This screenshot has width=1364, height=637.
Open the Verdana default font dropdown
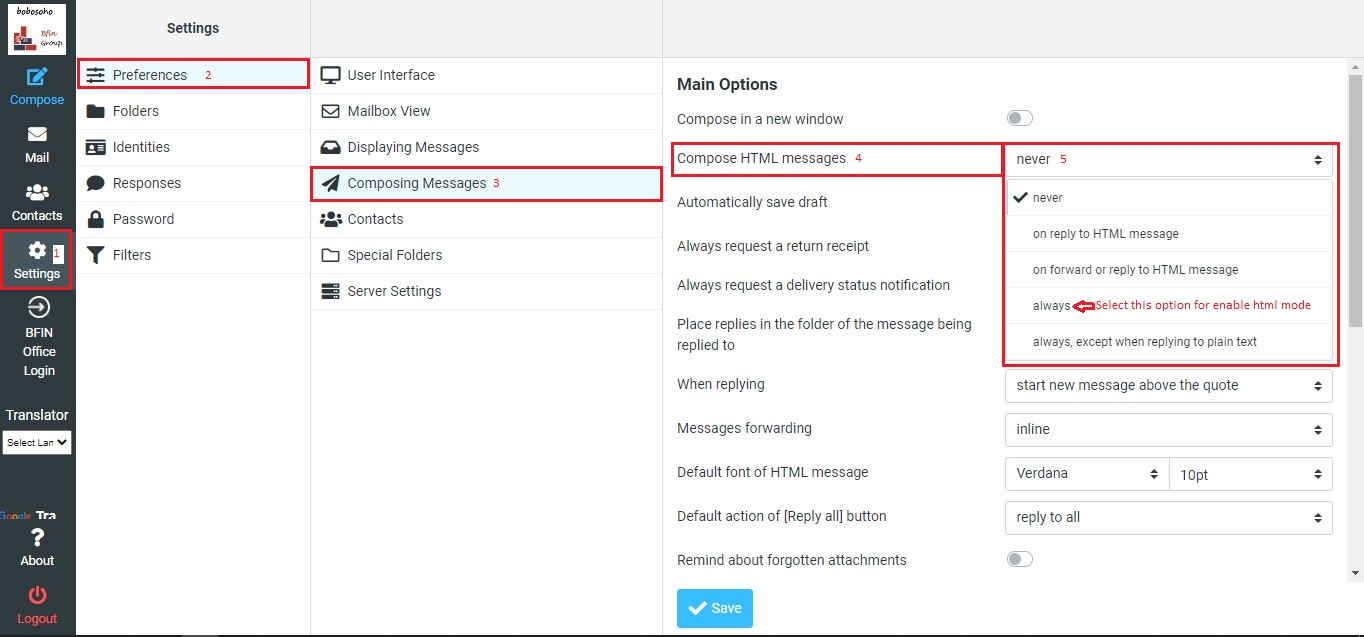coord(1085,473)
